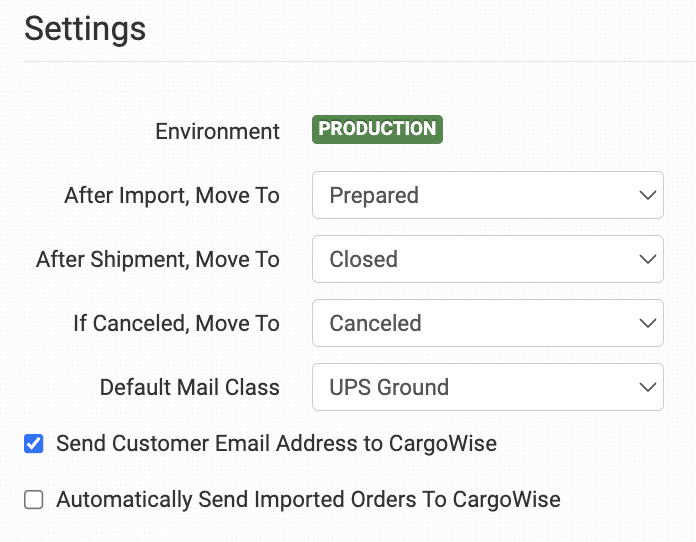The image size is (696, 542).
Task: Click the Send Customer Email Address to CargoWise label
Action: point(276,444)
